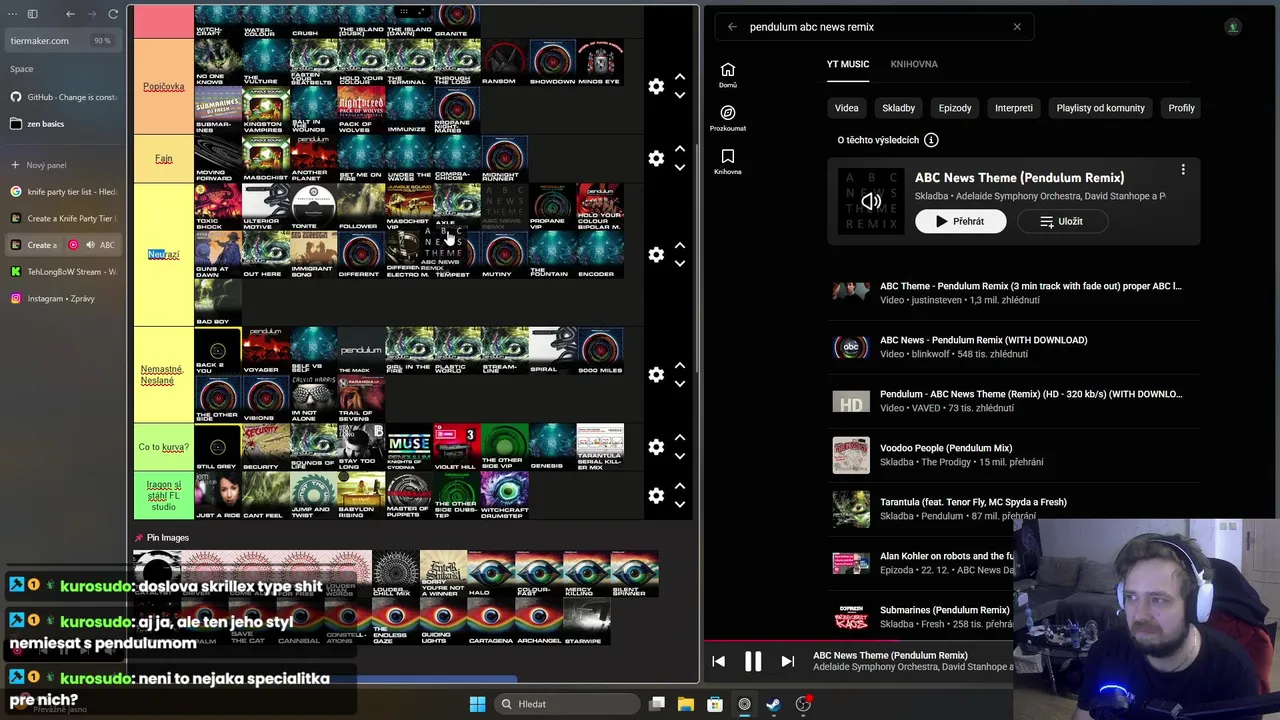Screen dimensions: 1280x720
Task: Open settings gear for the Neurazí tier row
Action: (x=656, y=255)
